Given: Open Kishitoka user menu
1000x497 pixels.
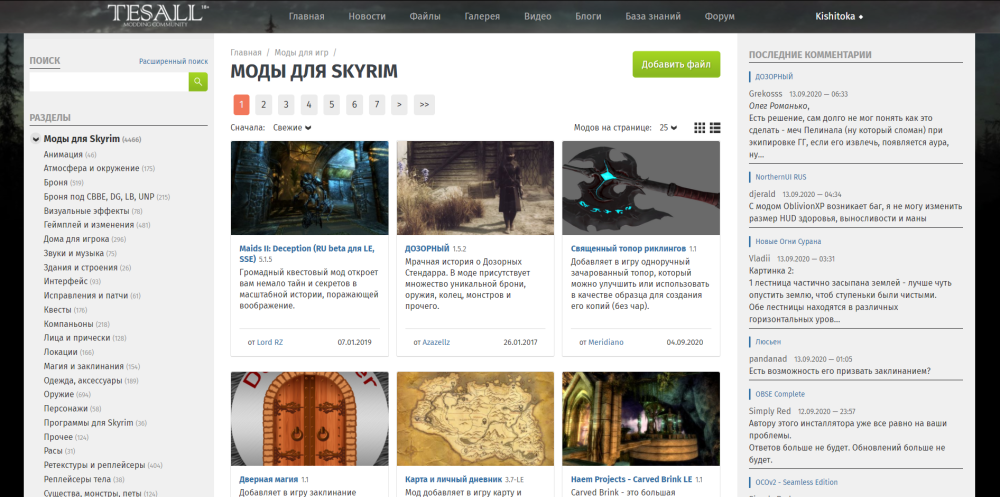Looking at the screenshot, I should pyautogui.click(x=839, y=17).
